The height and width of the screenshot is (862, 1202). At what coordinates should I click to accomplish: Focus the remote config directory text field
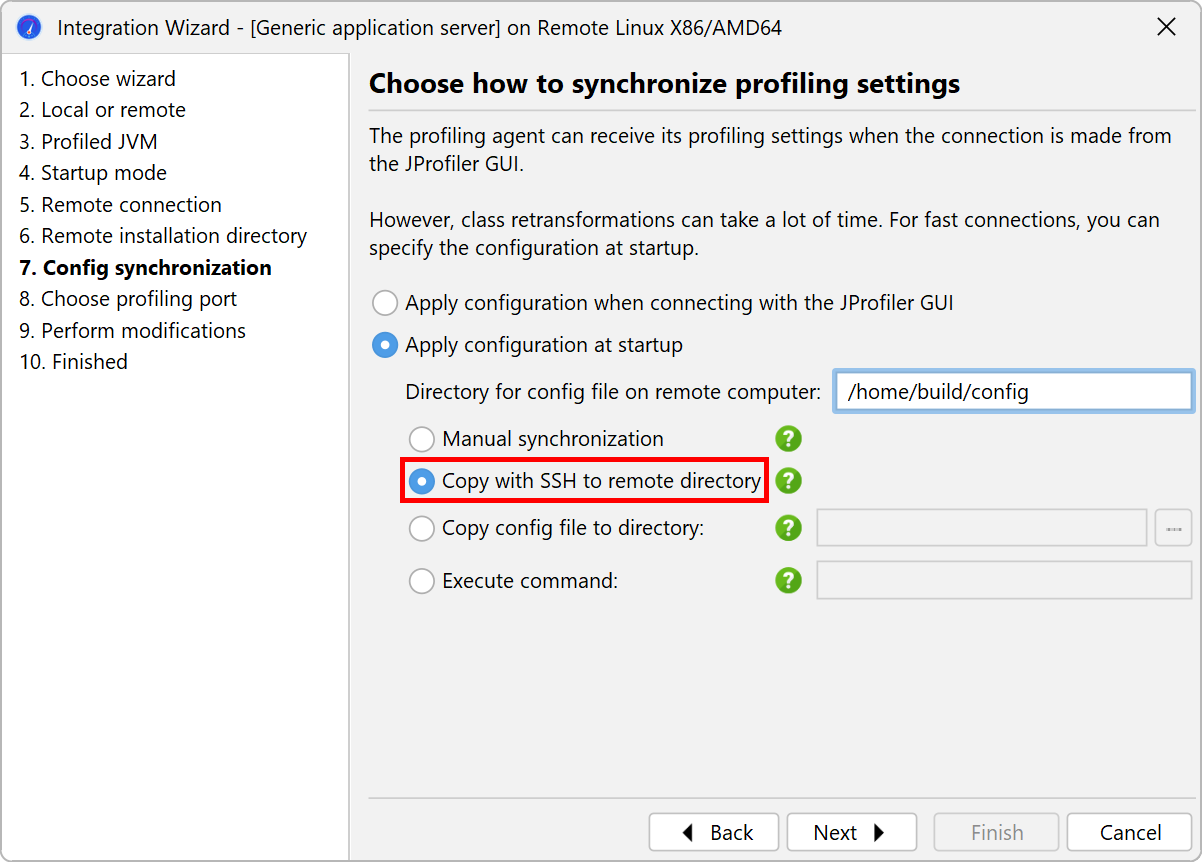(1012, 392)
